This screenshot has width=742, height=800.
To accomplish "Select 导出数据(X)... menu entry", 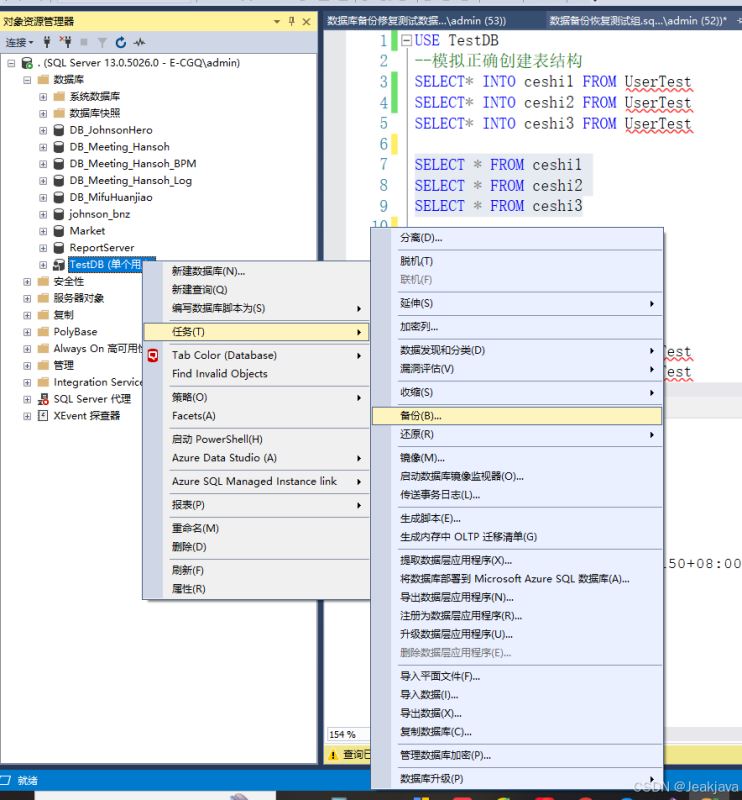I will tap(517, 713).
